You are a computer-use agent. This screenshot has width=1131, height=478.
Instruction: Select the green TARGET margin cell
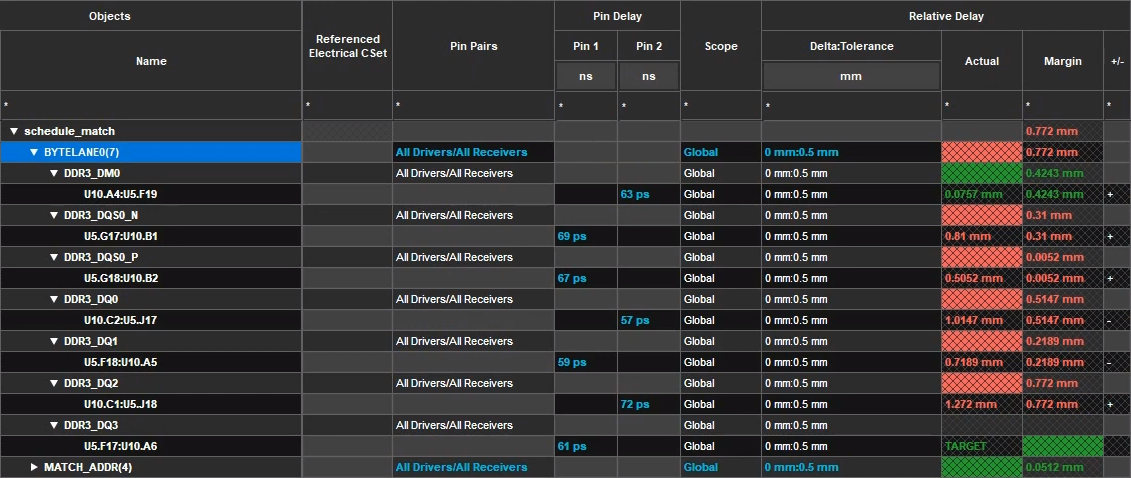coord(1062,446)
